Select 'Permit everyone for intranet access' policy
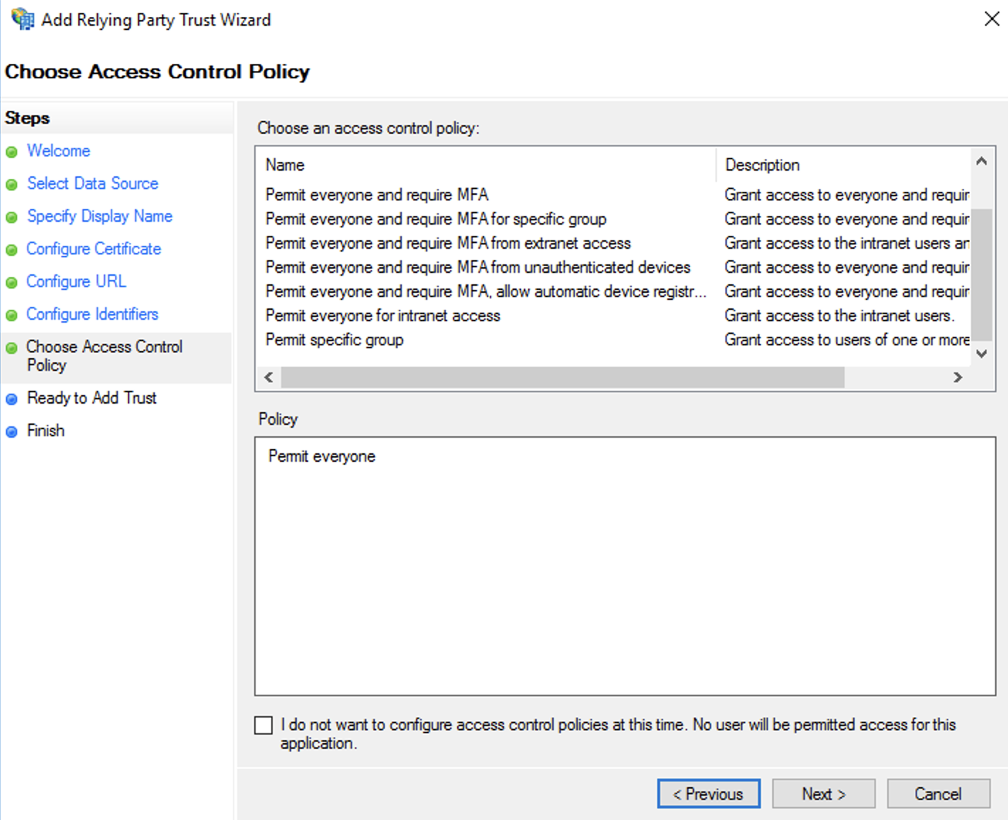 [383, 316]
